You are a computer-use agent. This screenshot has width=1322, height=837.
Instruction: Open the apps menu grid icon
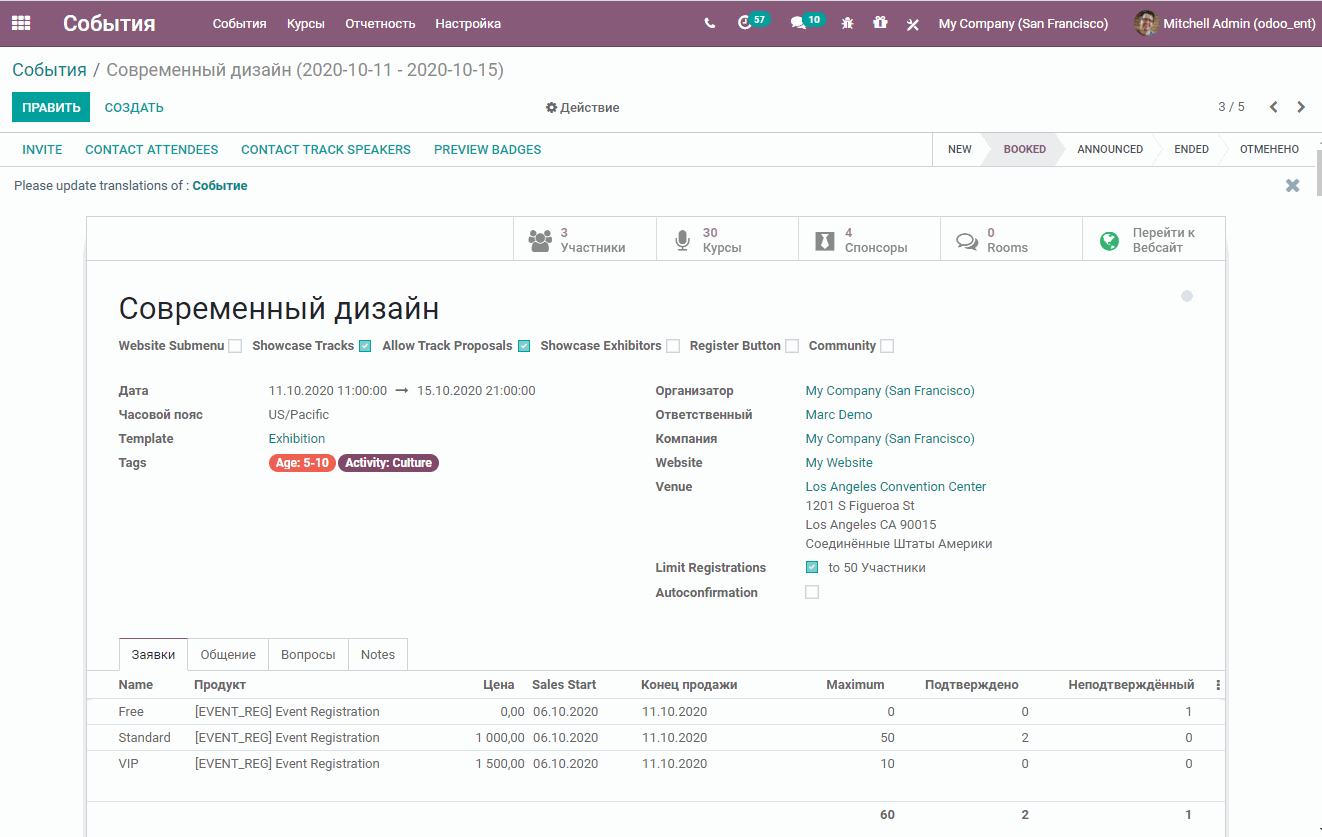point(20,22)
